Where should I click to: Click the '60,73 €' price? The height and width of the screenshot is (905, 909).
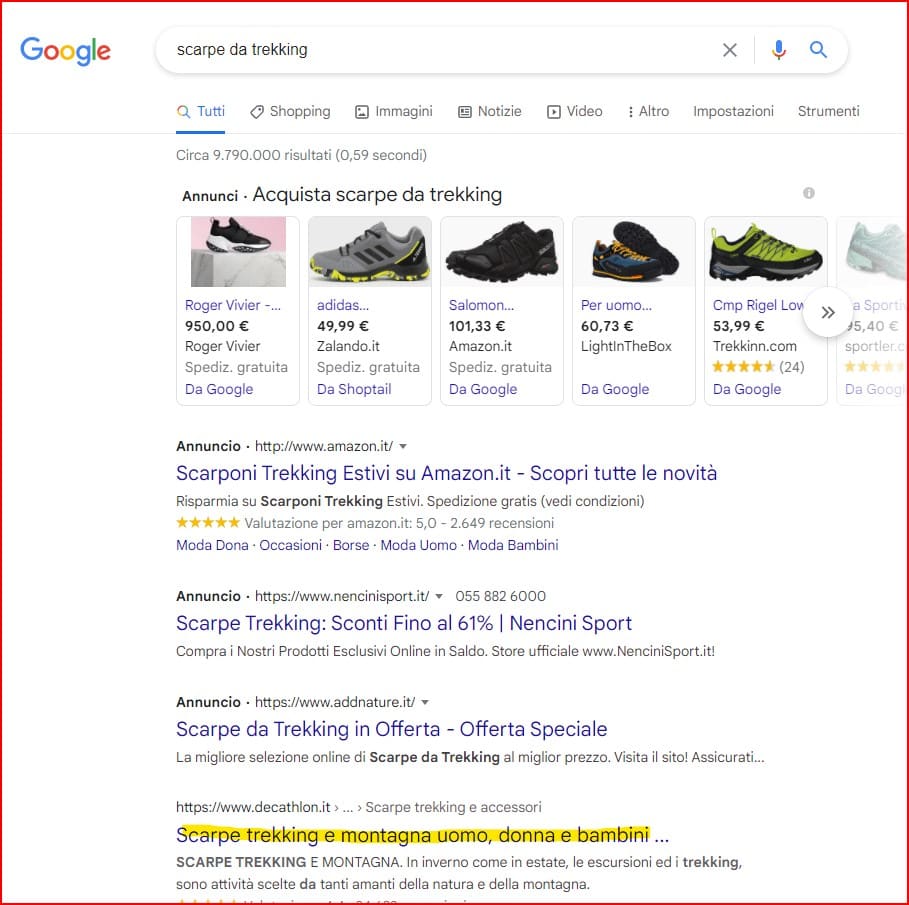coord(607,326)
